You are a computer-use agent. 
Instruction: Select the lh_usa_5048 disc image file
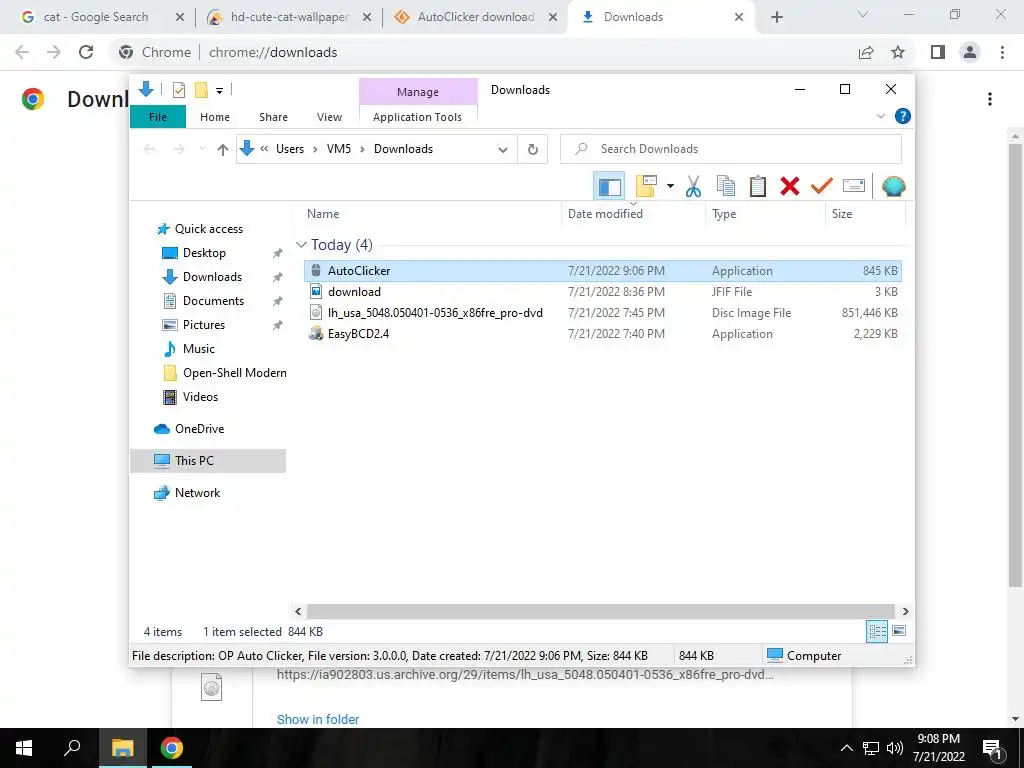point(603,313)
